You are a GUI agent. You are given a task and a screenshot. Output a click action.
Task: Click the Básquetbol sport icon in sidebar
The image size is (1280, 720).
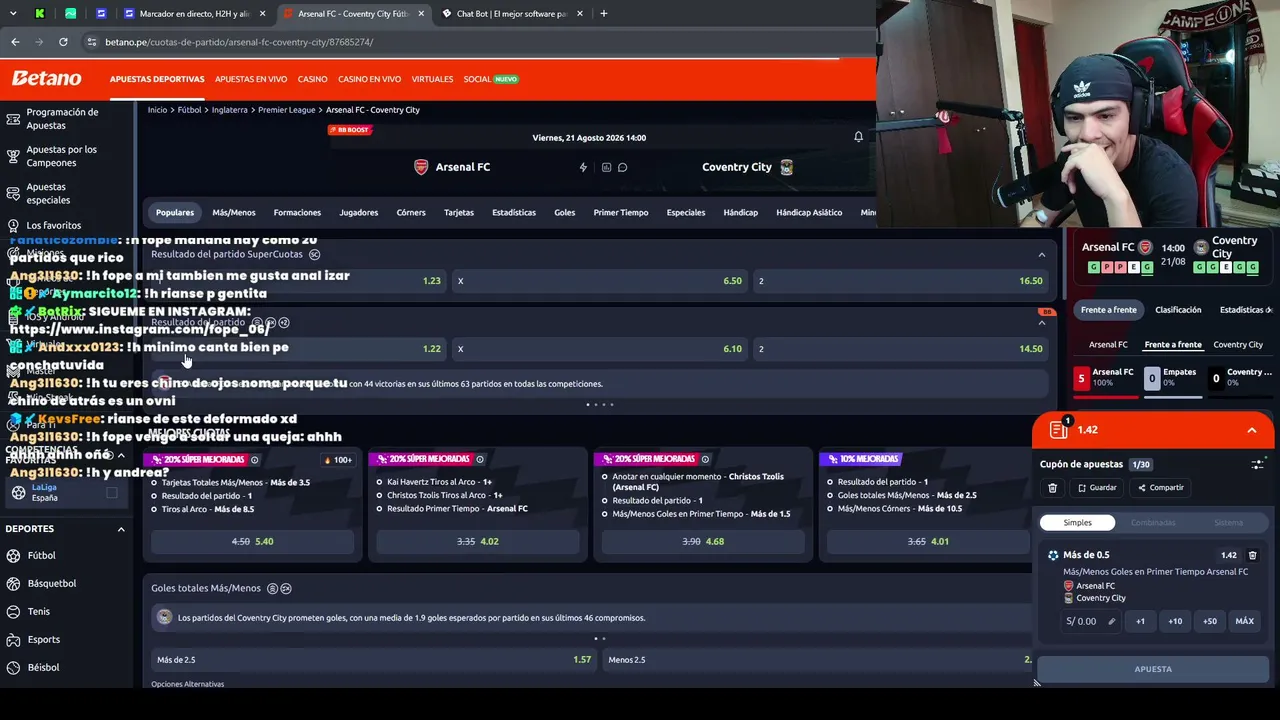14,583
